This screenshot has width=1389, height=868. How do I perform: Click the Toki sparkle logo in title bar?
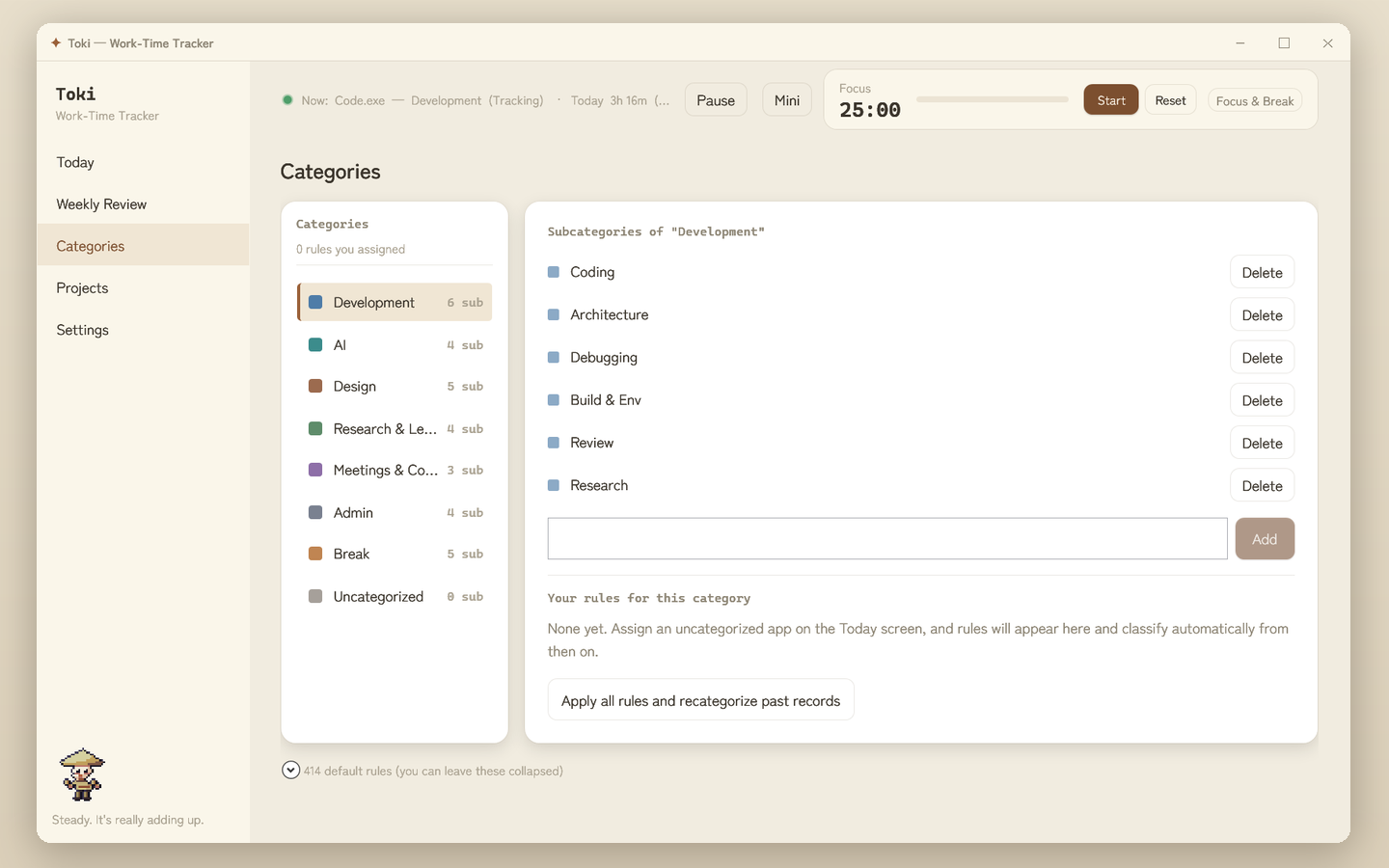pyautogui.click(x=56, y=42)
